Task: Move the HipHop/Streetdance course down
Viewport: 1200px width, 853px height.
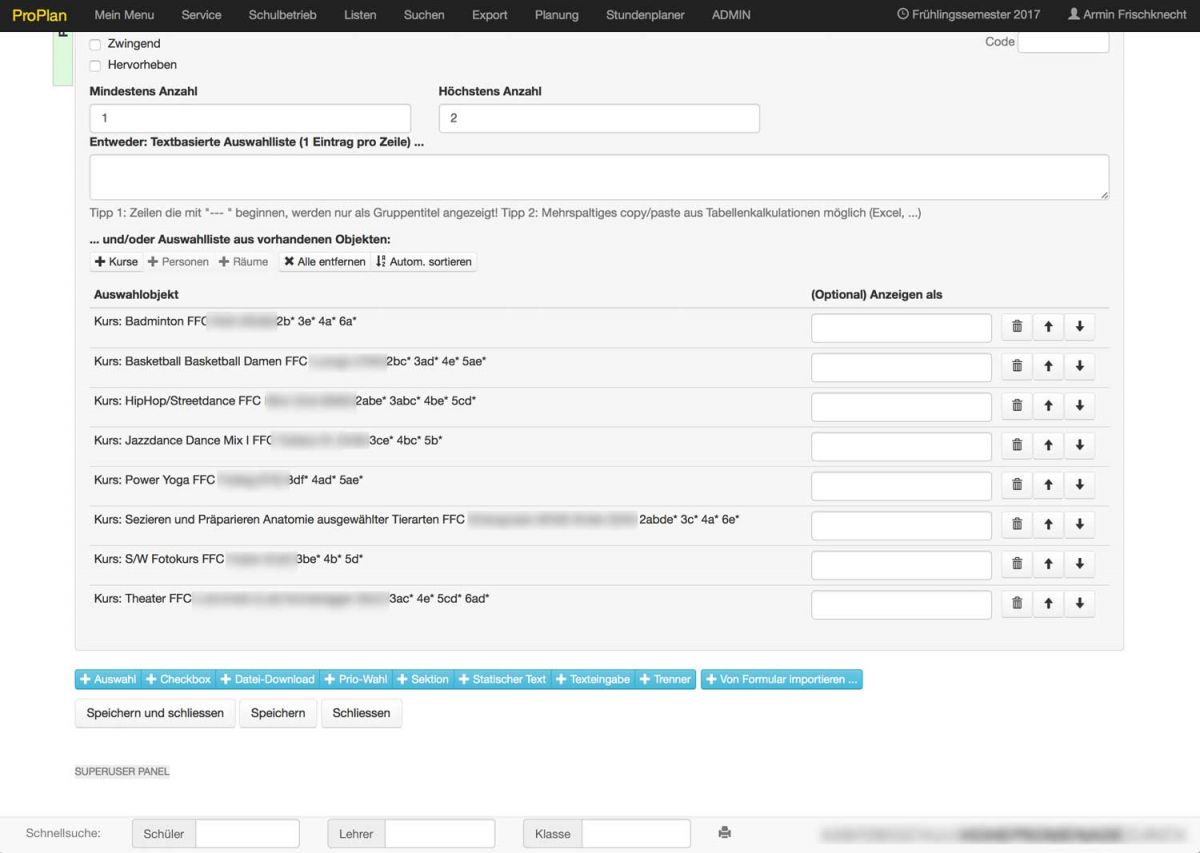Action: point(1079,406)
